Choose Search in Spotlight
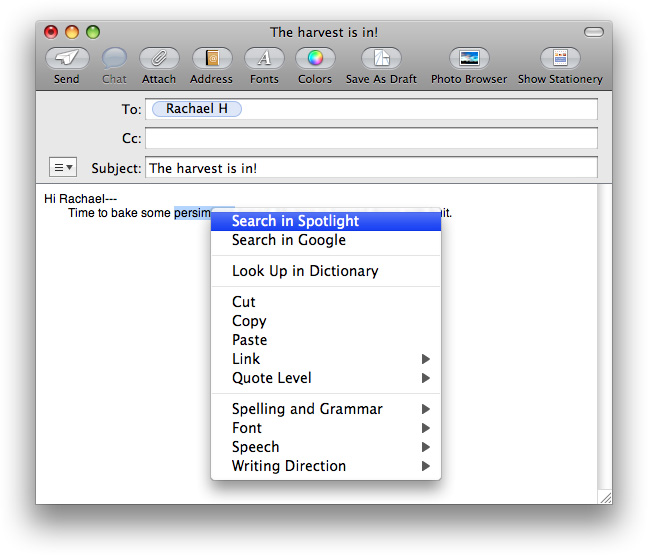 point(326,221)
